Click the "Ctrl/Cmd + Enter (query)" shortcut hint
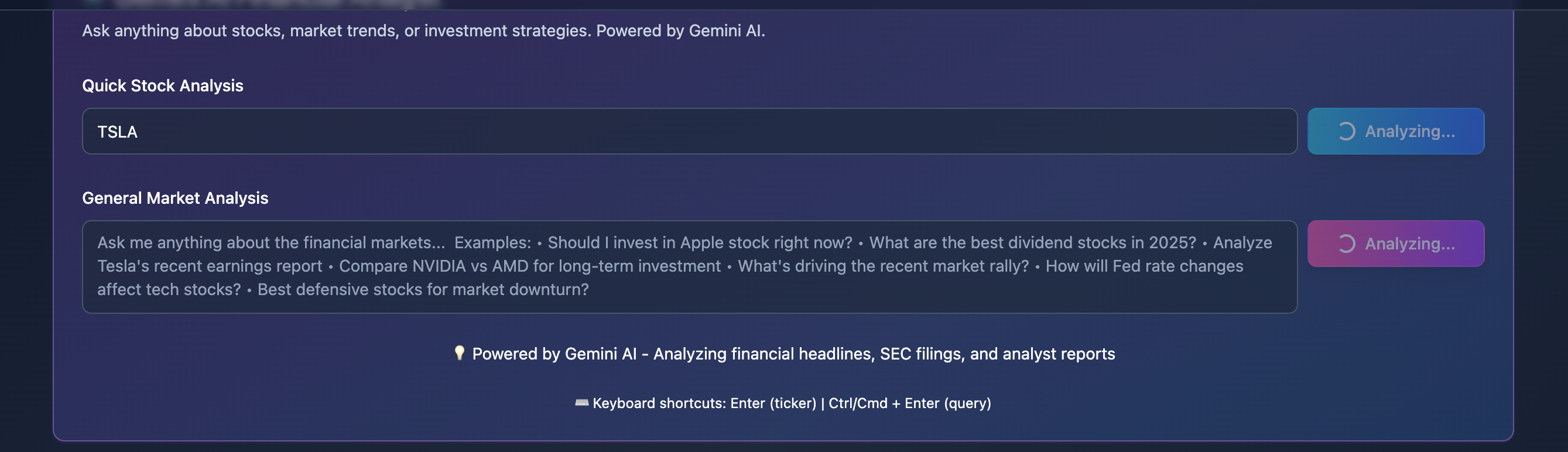The width and height of the screenshot is (1568, 452). click(x=909, y=403)
